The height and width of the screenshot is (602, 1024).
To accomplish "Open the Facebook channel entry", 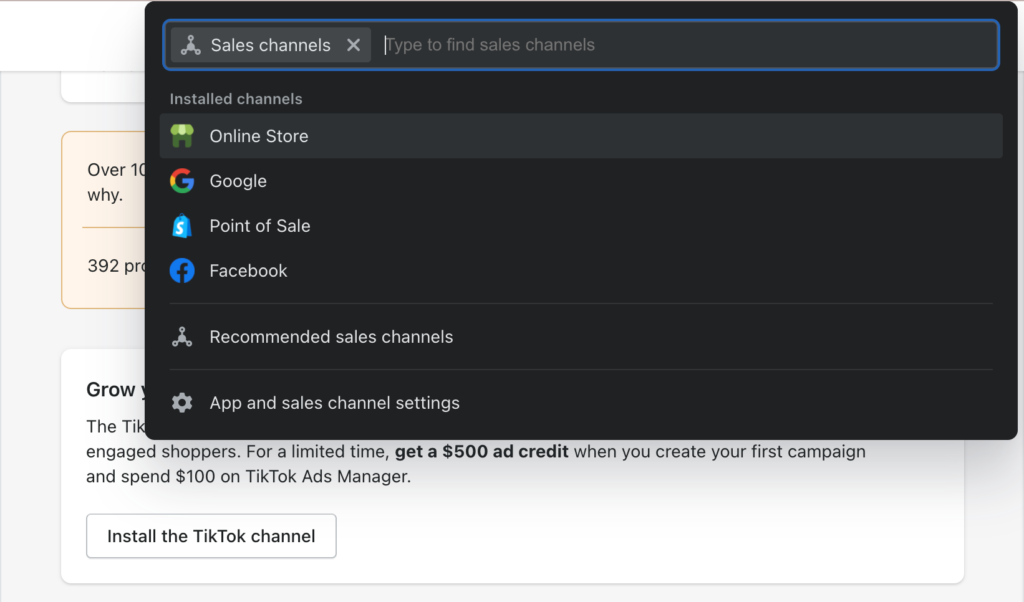I will (x=248, y=271).
